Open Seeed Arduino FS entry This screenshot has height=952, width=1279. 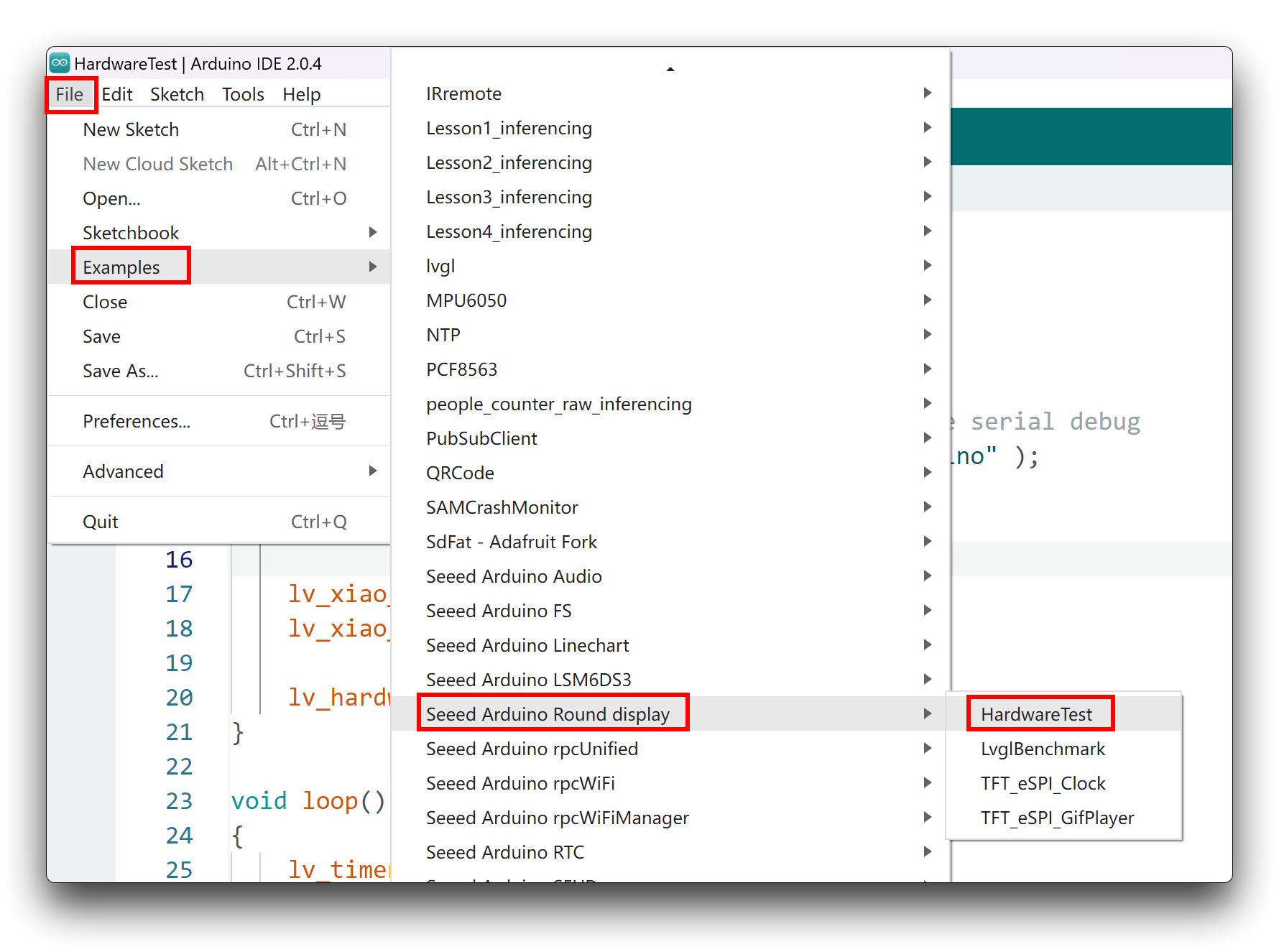coord(670,611)
